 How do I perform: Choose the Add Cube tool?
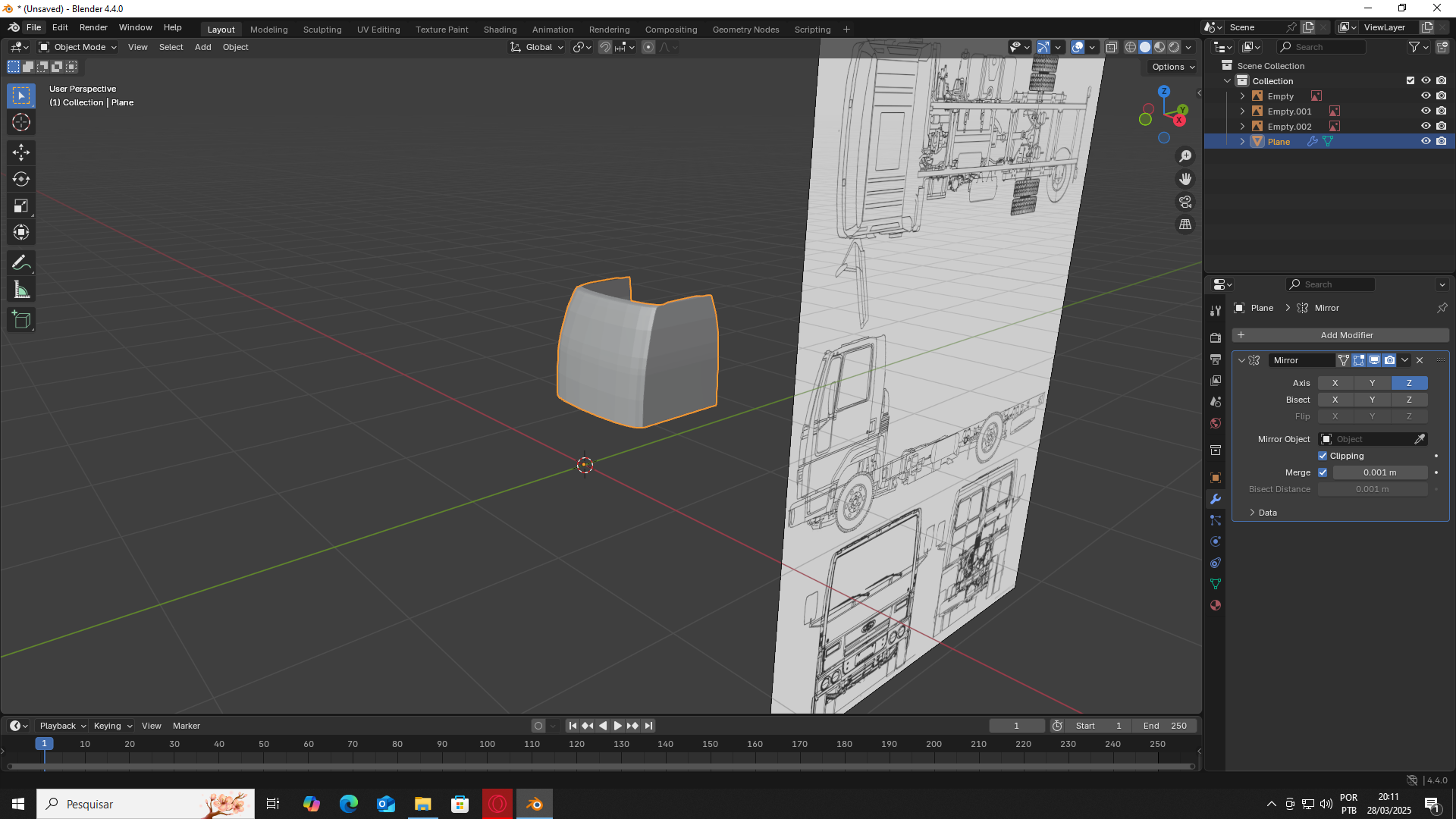click(x=21, y=320)
